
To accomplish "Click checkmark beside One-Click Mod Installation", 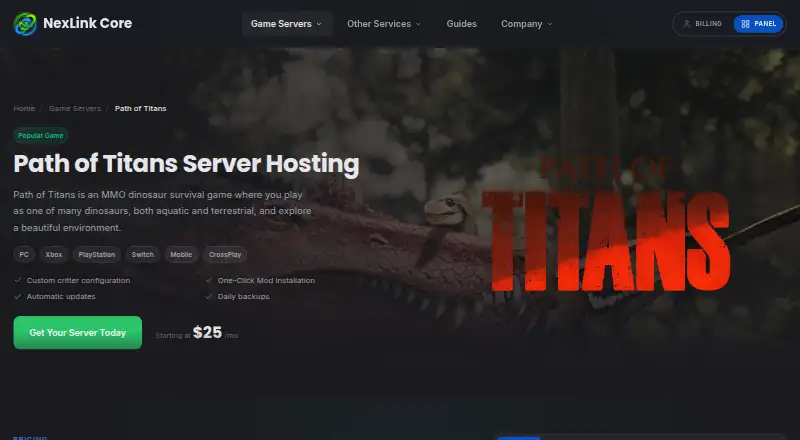I will [209, 280].
